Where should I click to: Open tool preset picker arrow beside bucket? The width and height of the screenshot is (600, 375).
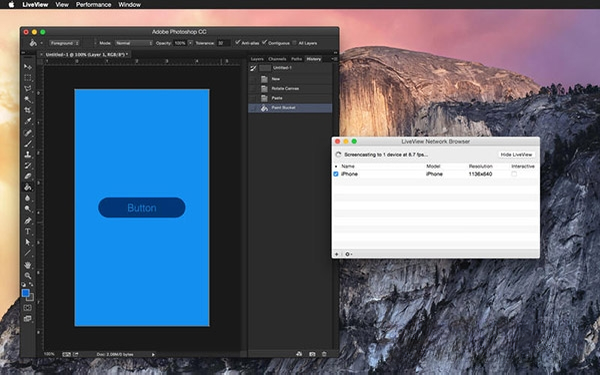[41, 43]
